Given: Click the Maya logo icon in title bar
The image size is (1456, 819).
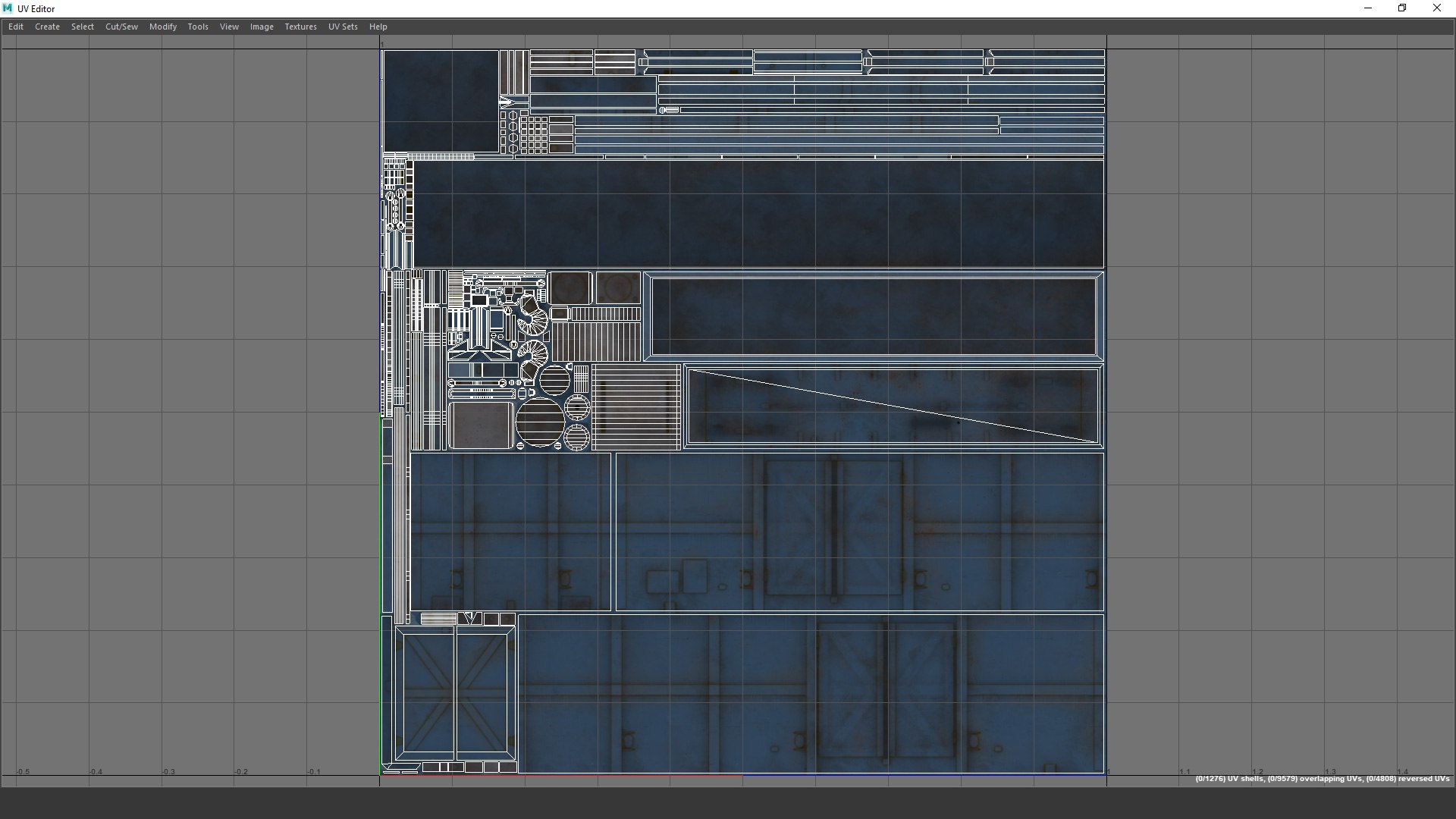Looking at the screenshot, I should click(8, 8).
